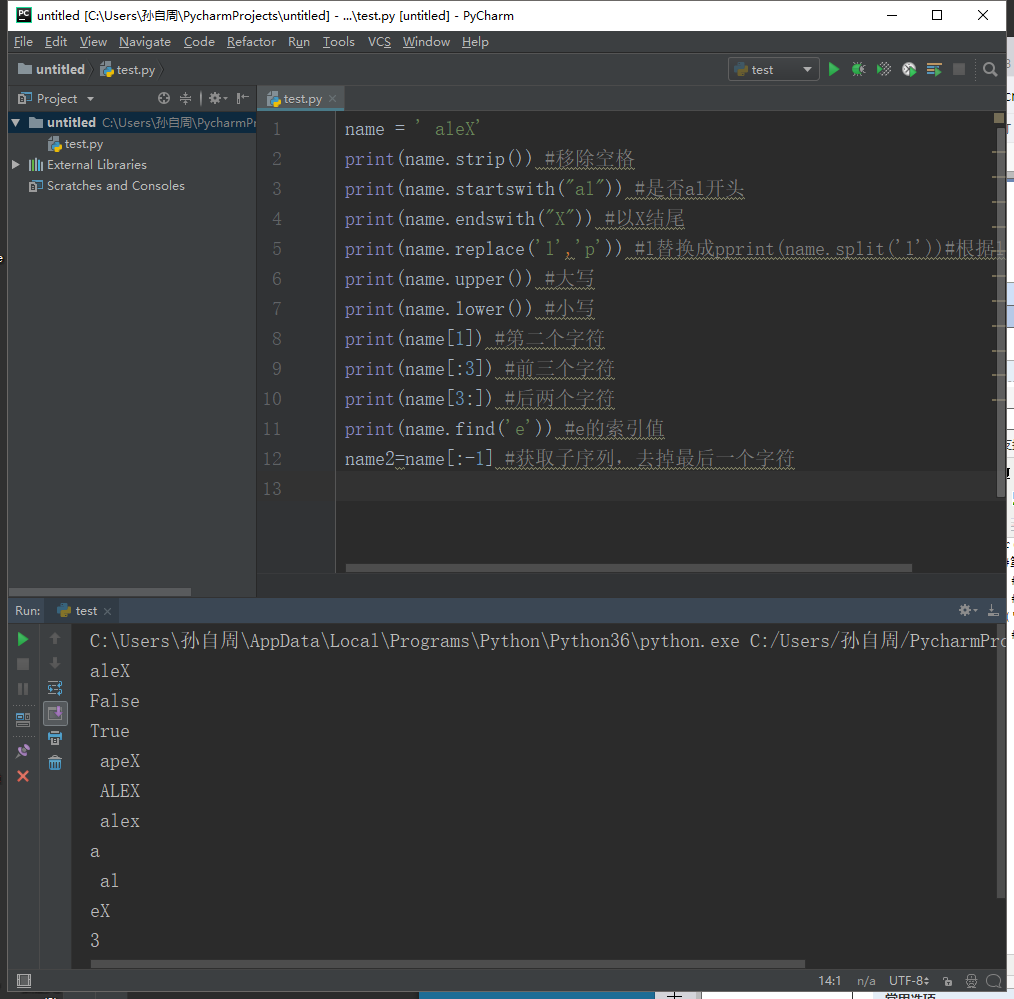
Task: Open the Edit menu
Action: 56,41
